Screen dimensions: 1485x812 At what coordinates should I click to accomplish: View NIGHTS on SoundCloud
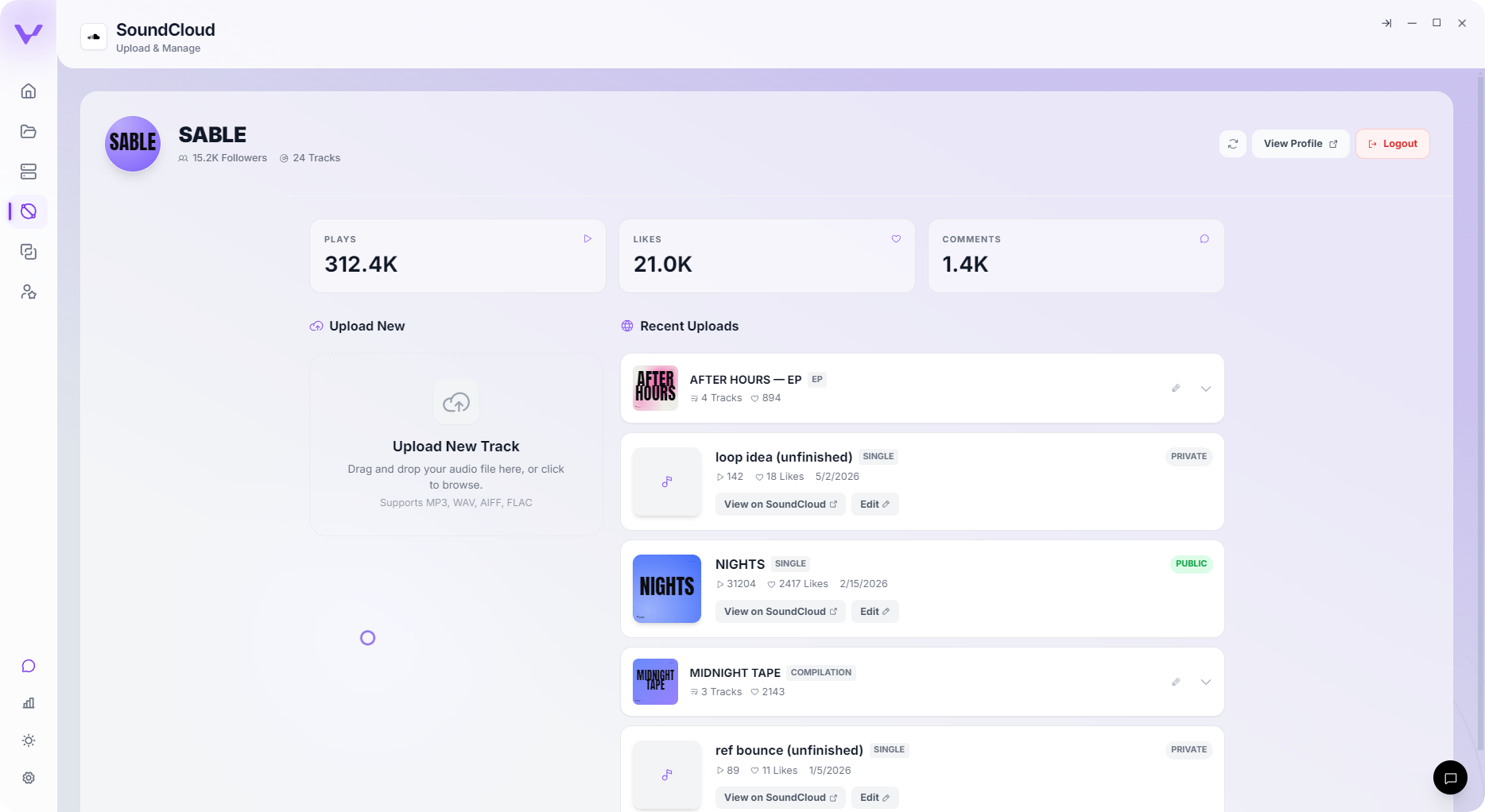point(780,612)
